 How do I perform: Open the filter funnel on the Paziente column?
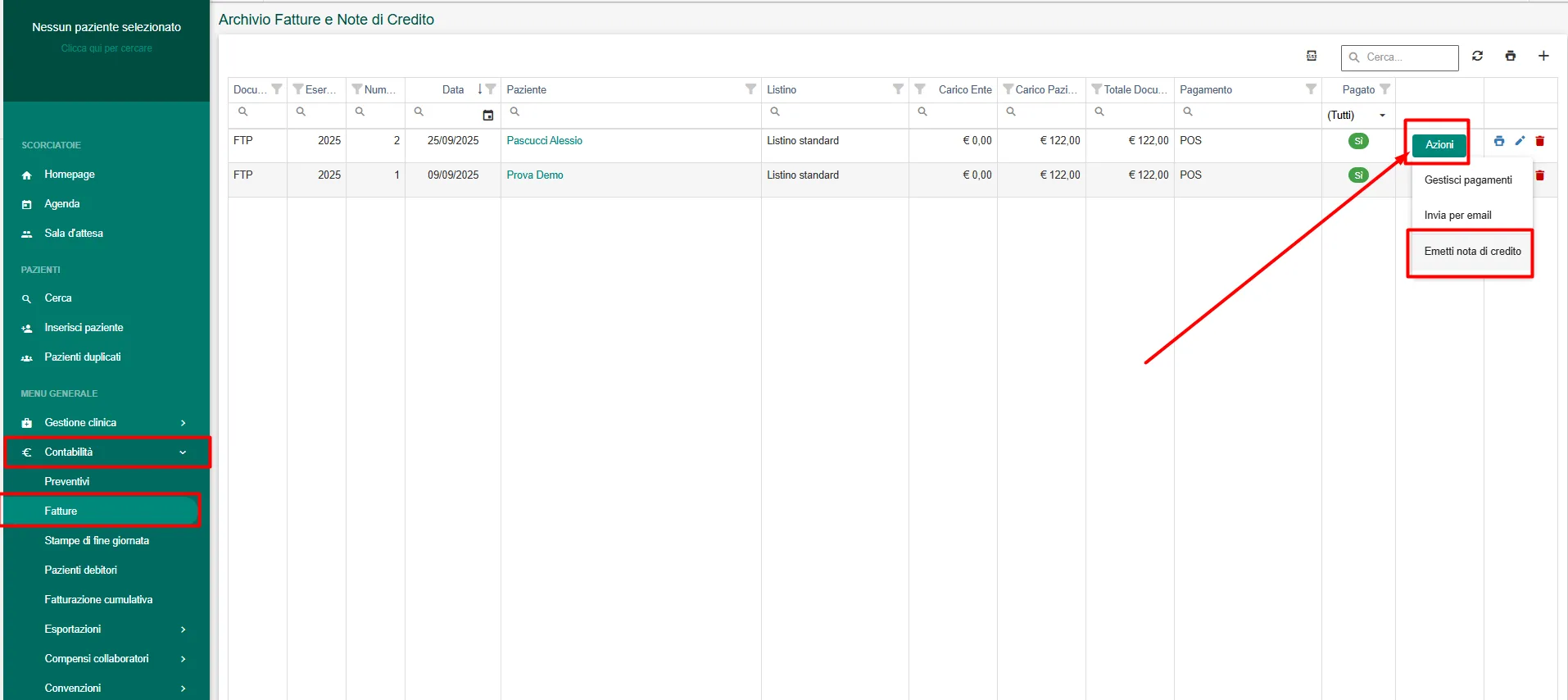750,89
